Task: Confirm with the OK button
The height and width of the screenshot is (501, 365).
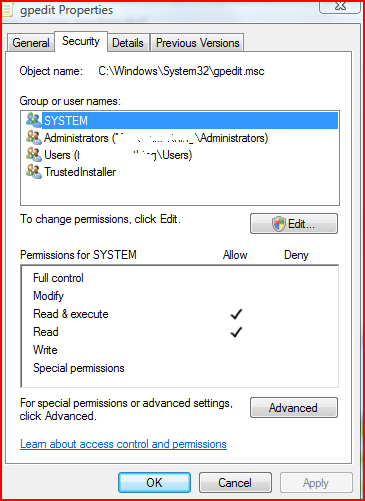Action: click(x=154, y=482)
